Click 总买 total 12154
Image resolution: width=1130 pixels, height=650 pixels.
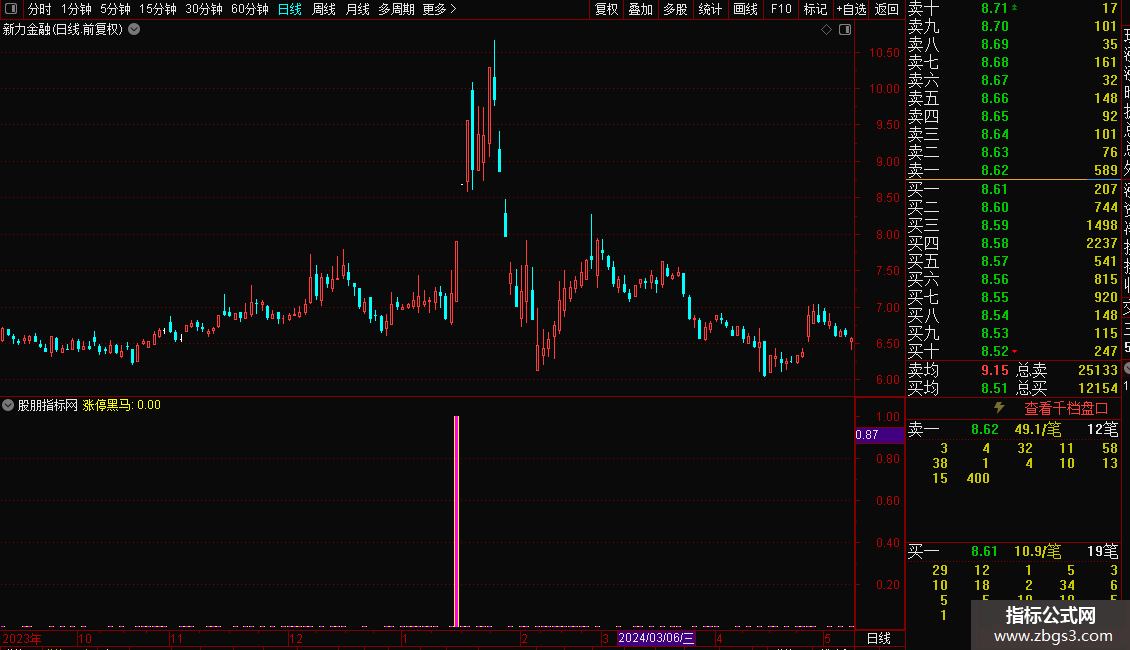1098,388
